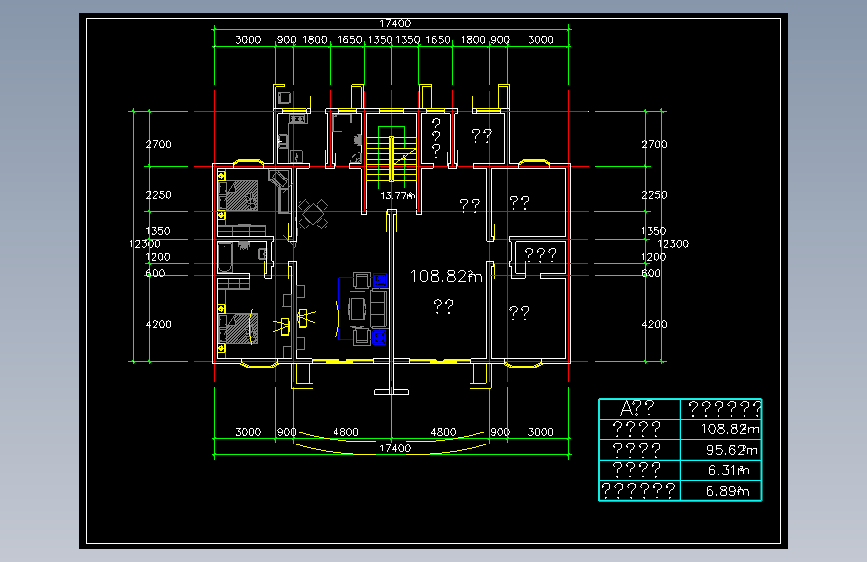Select the rightmost 3000 dimension in the bottom row
Viewport: 867px width, 562px height.
[x=541, y=432]
